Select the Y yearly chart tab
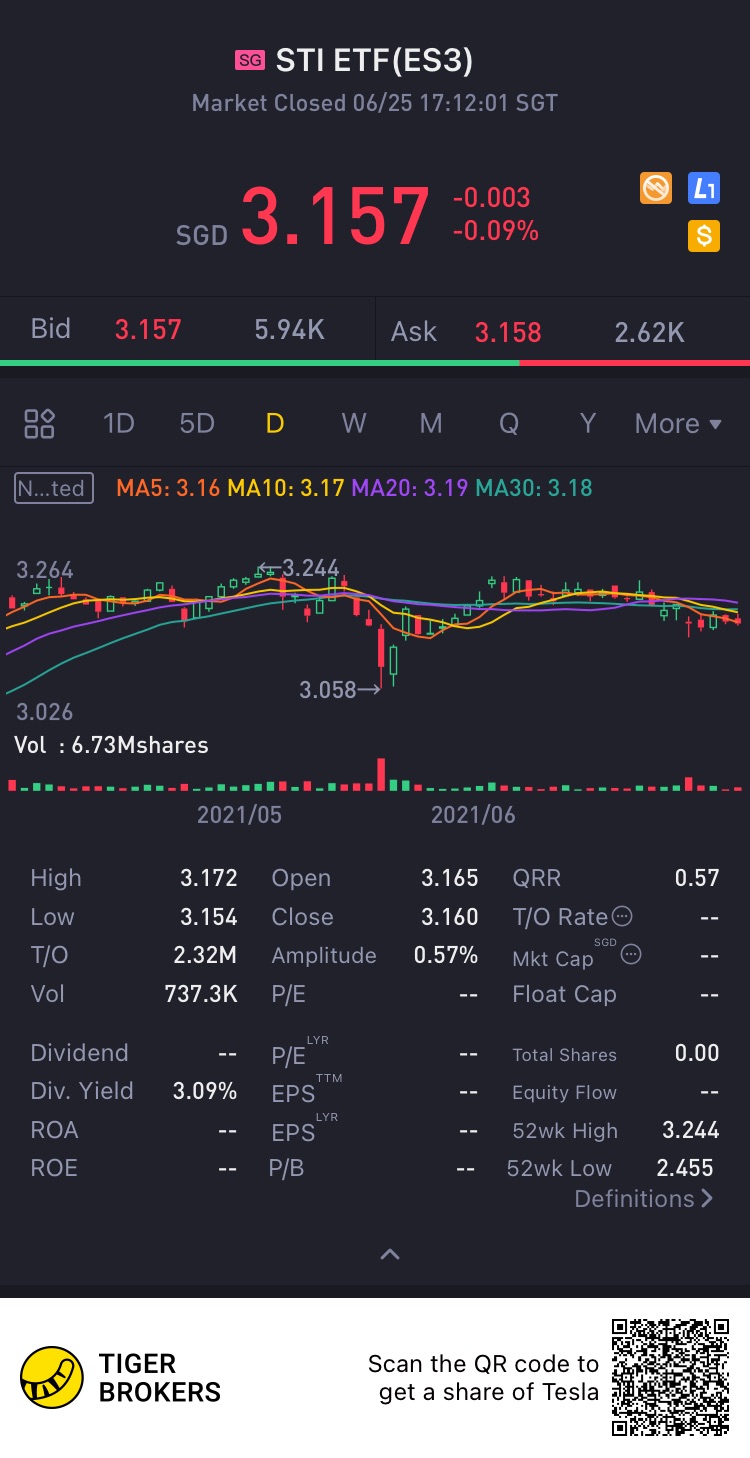The width and height of the screenshot is (750, 1458). [x=588, y=424]
